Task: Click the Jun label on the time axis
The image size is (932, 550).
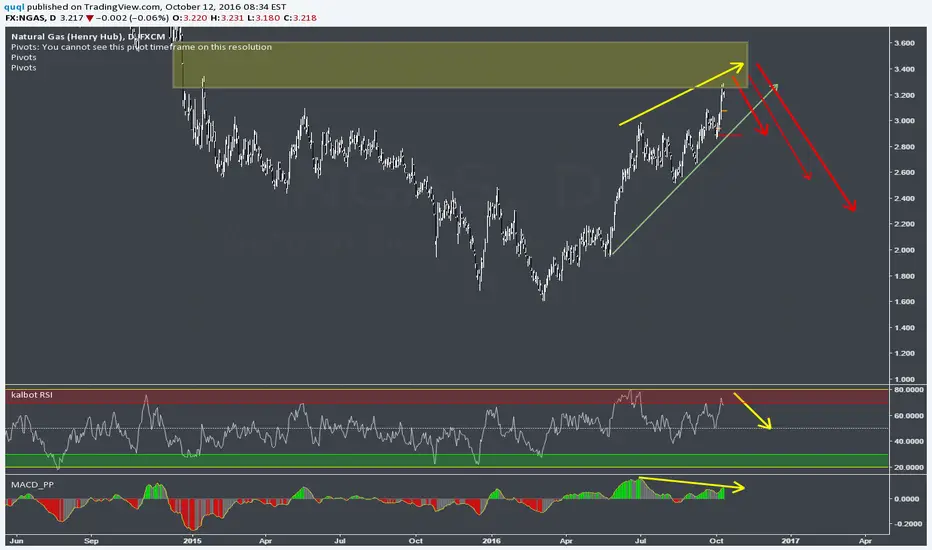Action: [x=17, y=541]
